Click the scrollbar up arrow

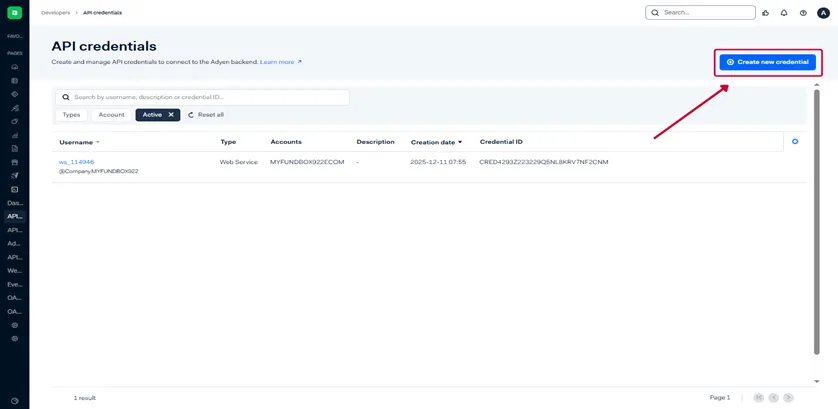pyautogui.click(x=816, y=84)
